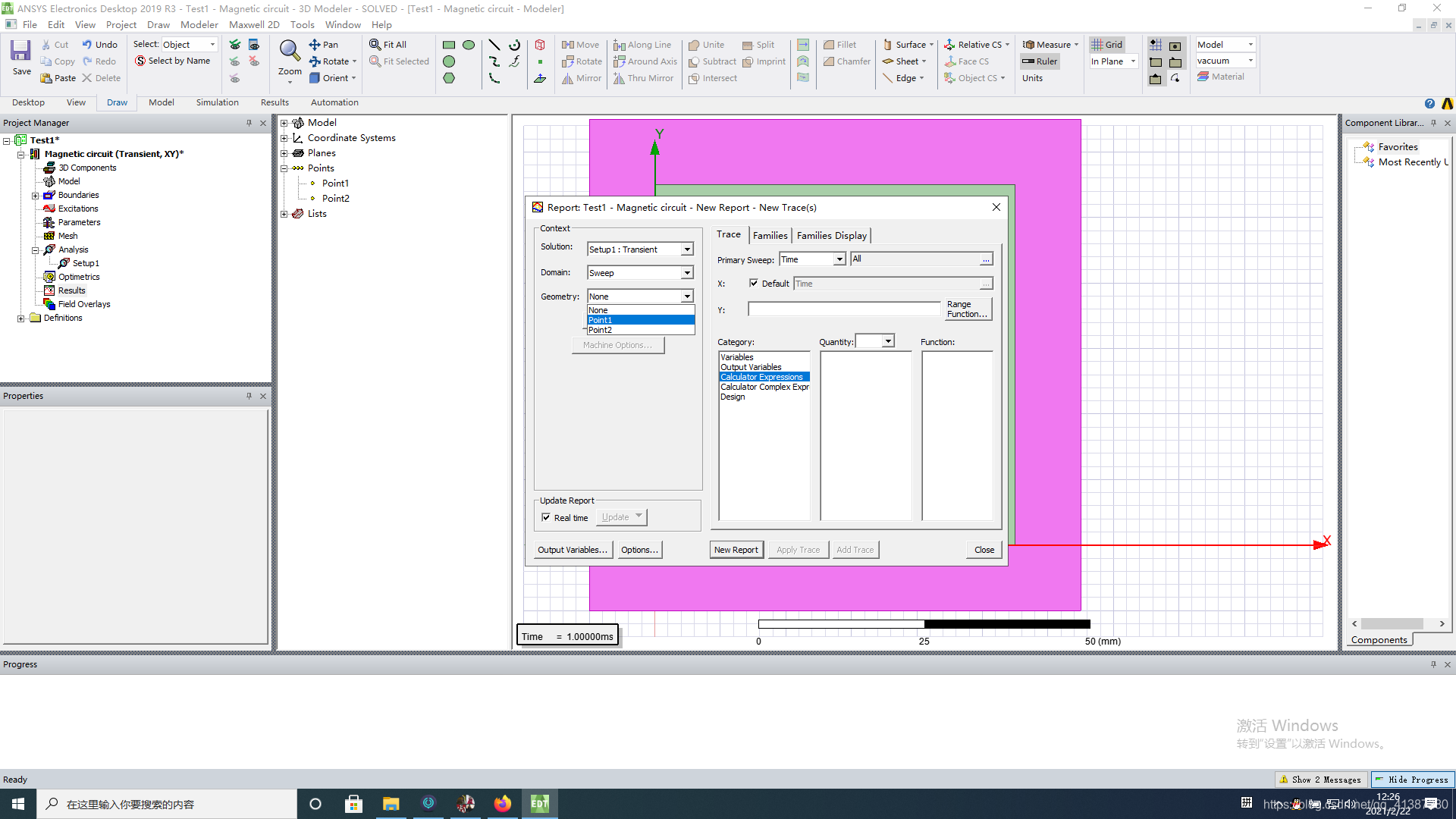Click the Fillet tool
The image size is (1456, 819).
pyautogui.click(x=839, y=45)
